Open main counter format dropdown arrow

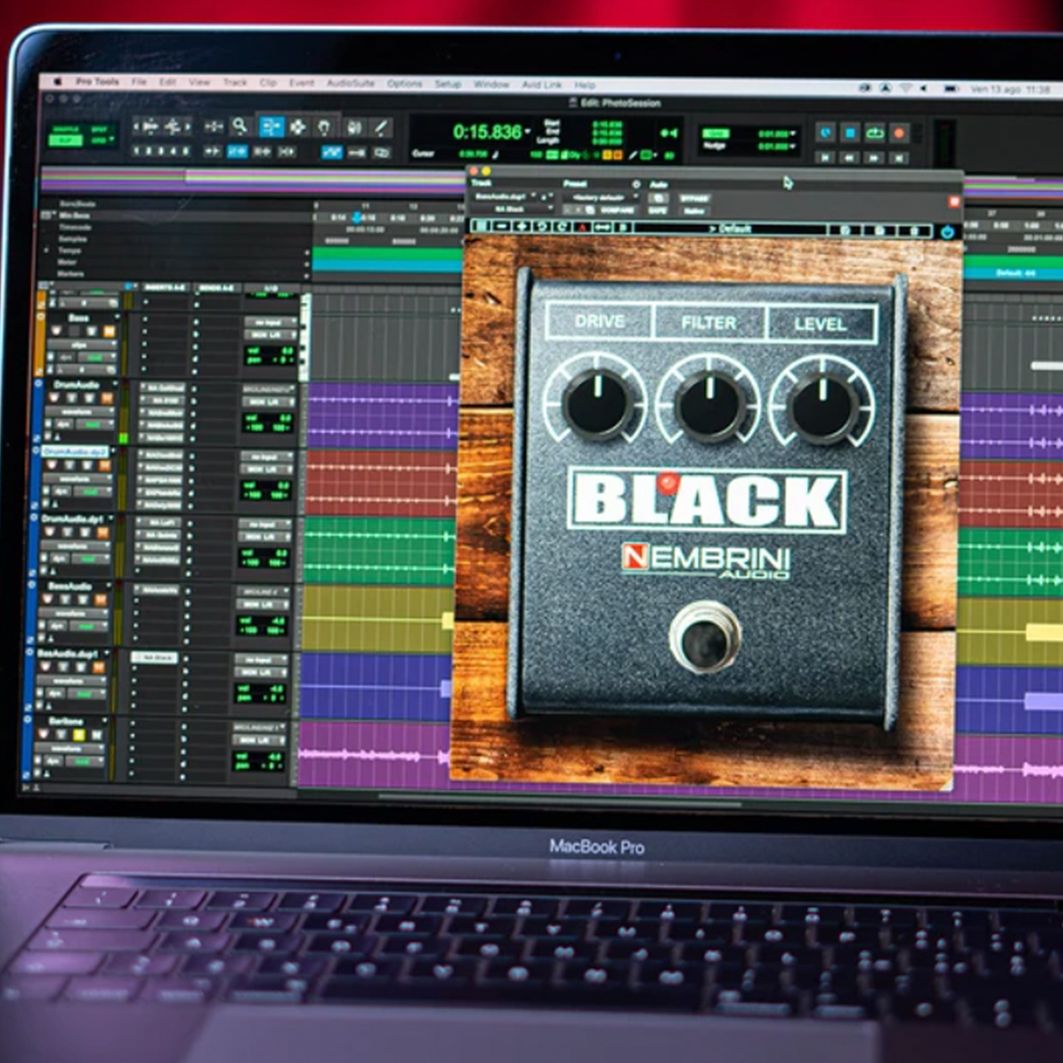[527, 132]
